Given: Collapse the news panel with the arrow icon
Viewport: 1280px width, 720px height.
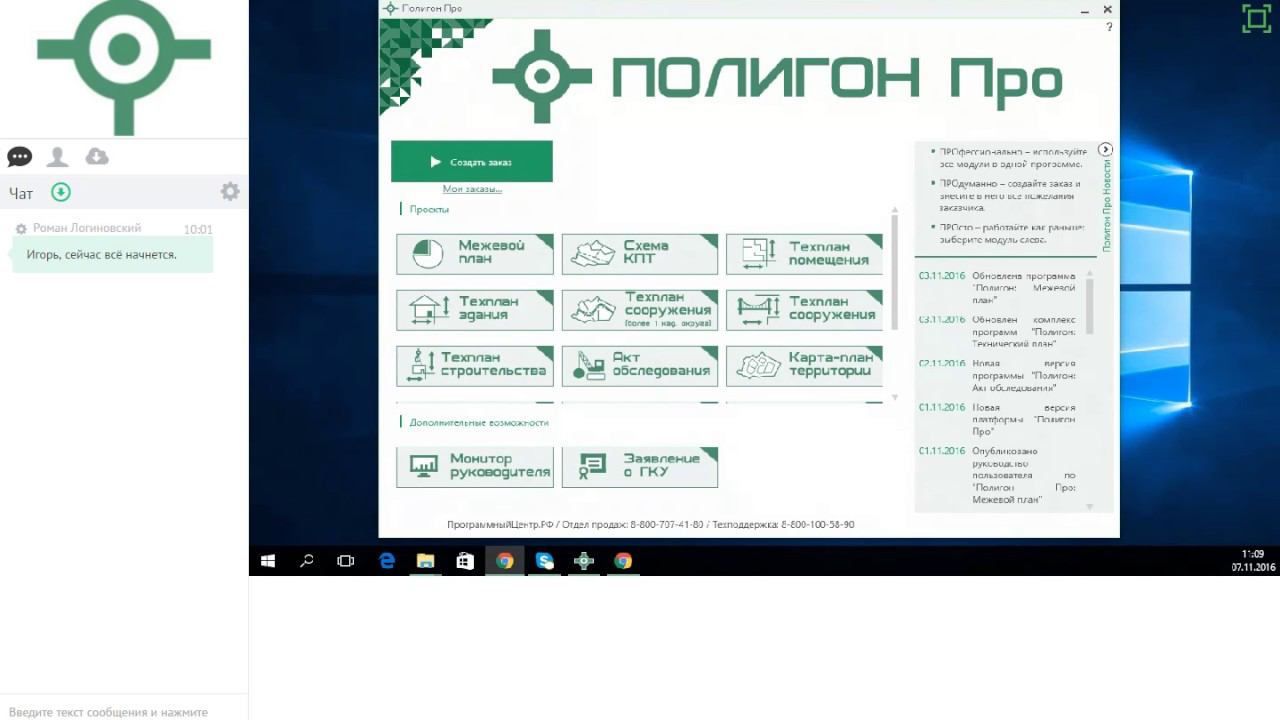Looking at the screenshot, I should (x=1105, y=150).
